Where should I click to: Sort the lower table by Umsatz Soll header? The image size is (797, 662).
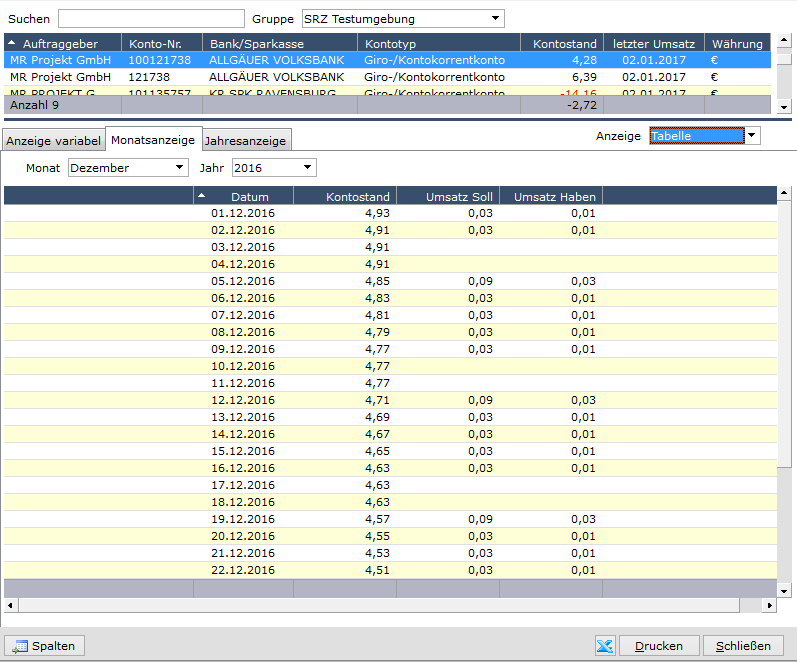[x=448, y=196]
